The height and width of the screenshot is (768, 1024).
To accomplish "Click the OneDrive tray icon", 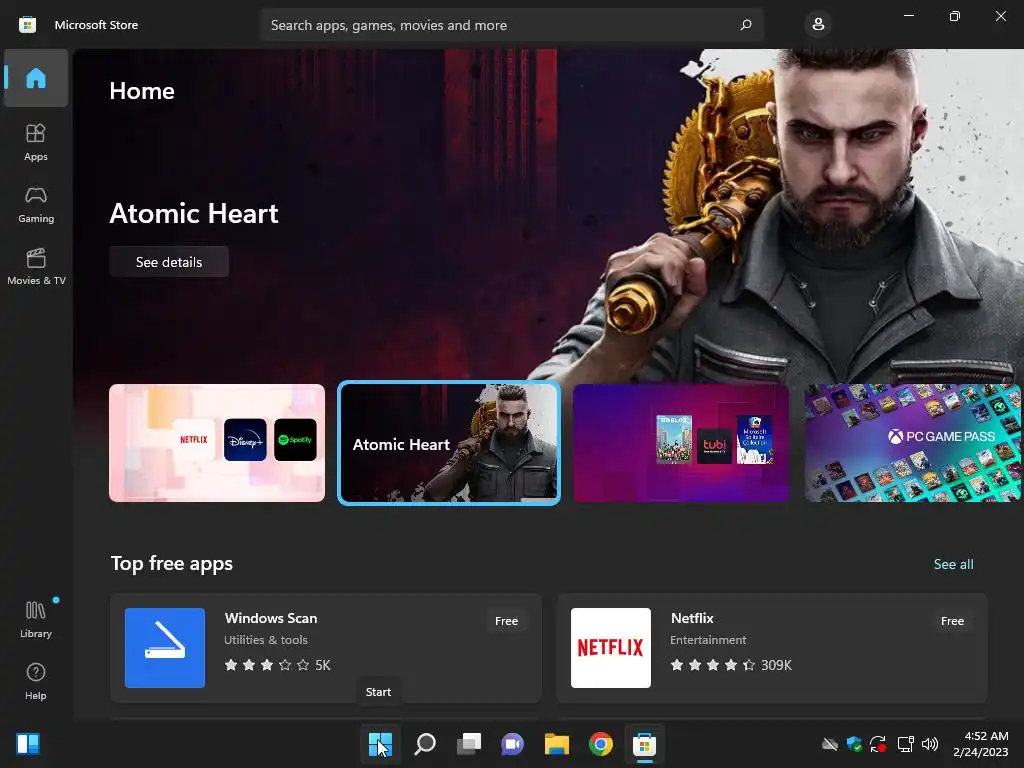I will coord(830,744).
